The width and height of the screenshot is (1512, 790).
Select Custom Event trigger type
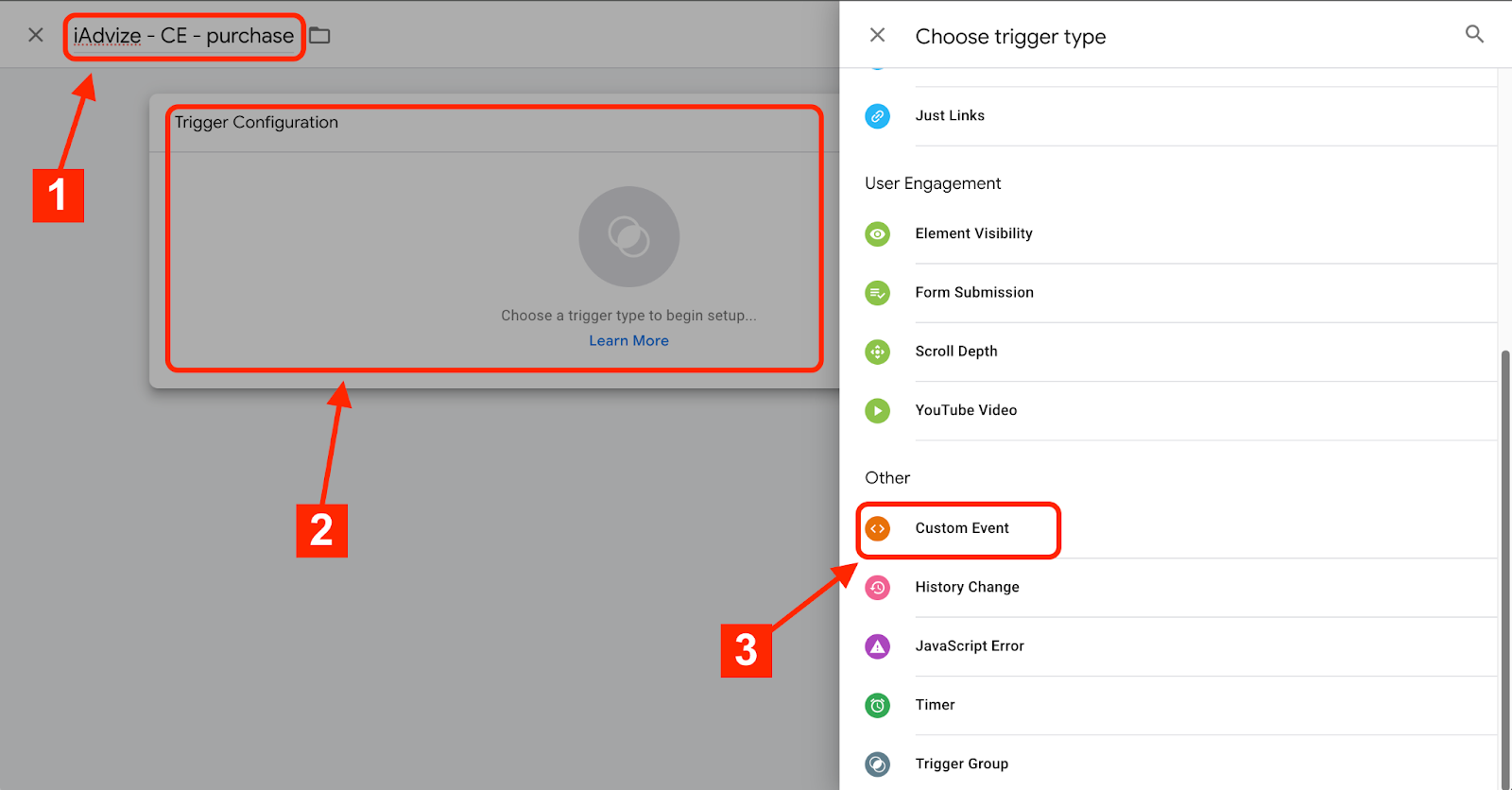(962, 528)
